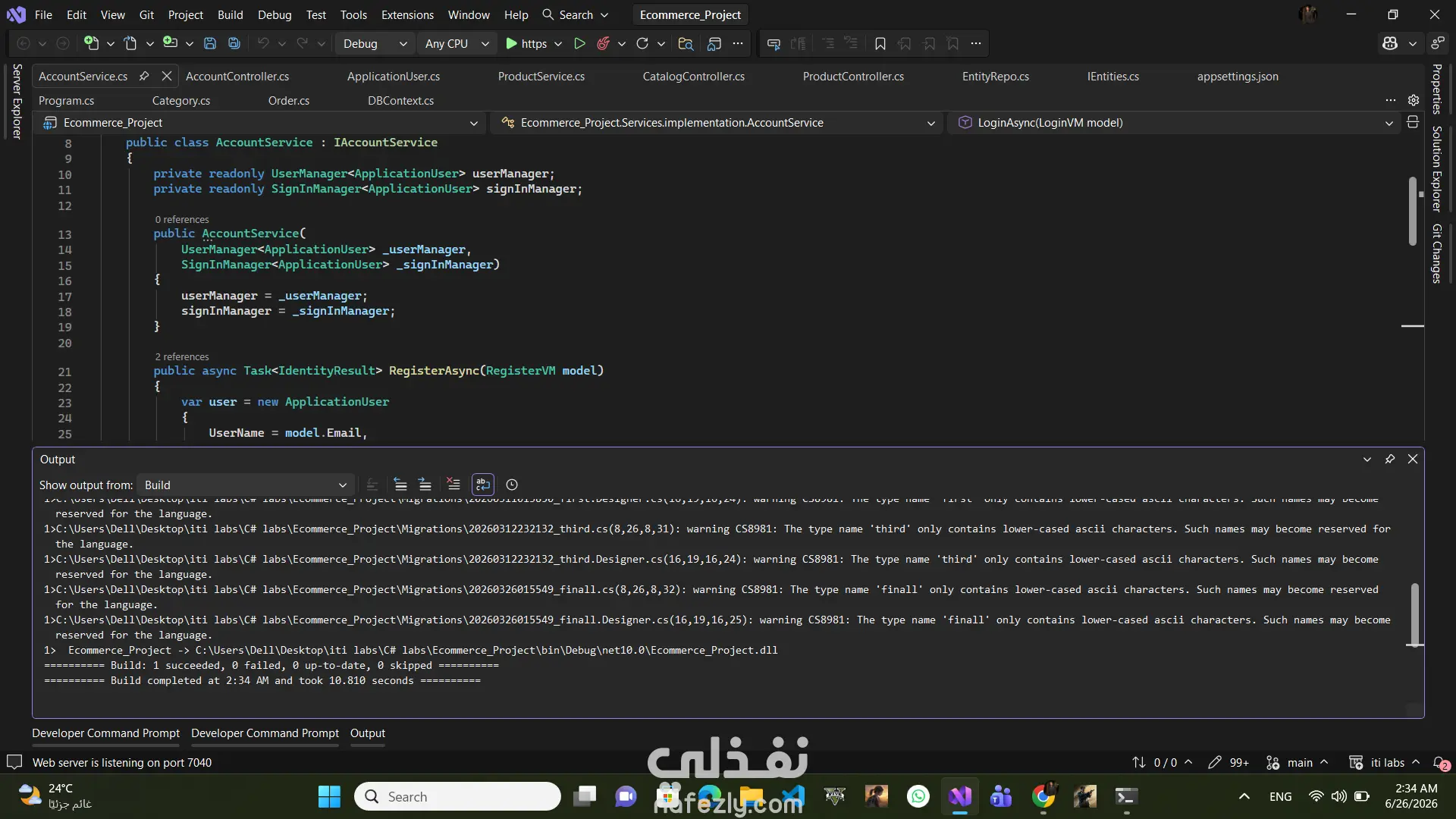Open the Git menu

(146, 14)
